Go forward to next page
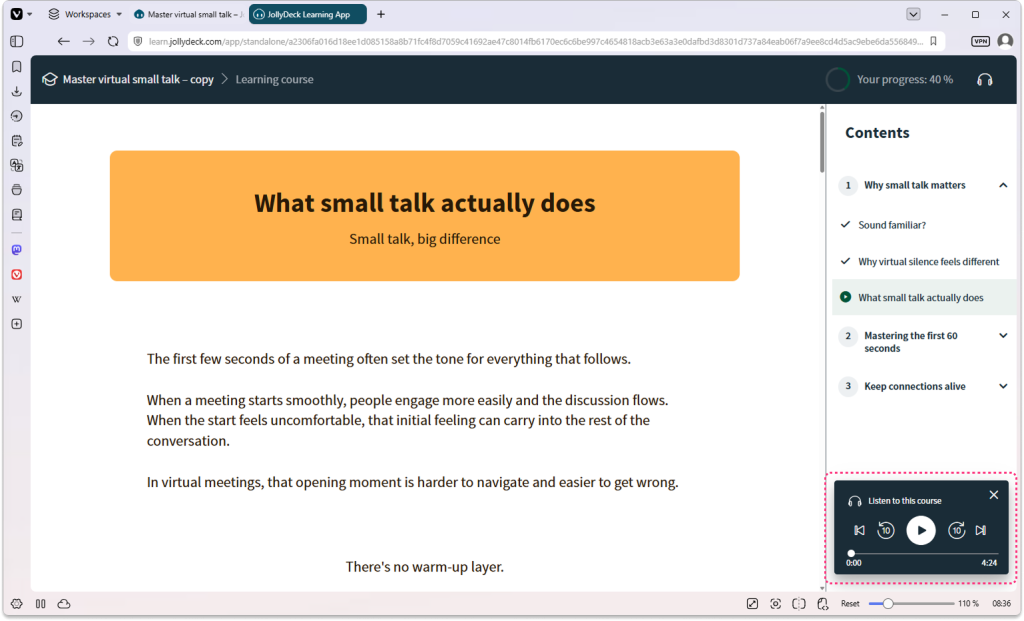Screen dimensions: 1024x621 tap(88, 41)
